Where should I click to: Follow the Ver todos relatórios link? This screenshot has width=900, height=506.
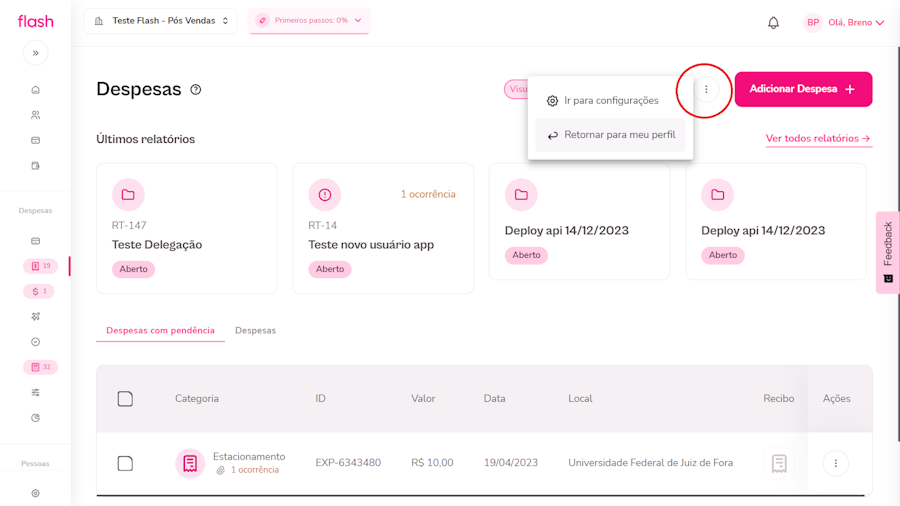pos(818,139)
